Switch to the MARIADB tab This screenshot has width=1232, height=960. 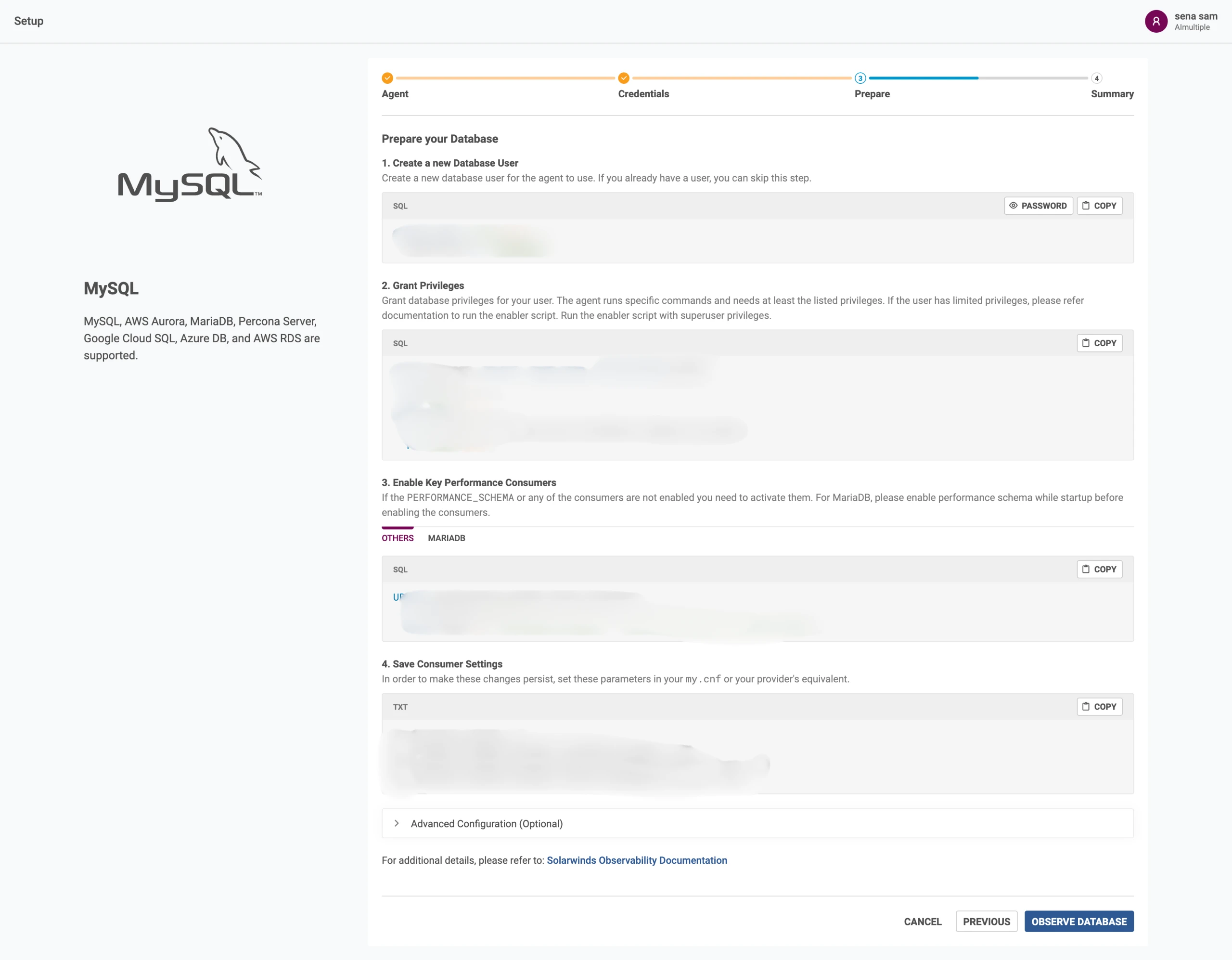446,538
